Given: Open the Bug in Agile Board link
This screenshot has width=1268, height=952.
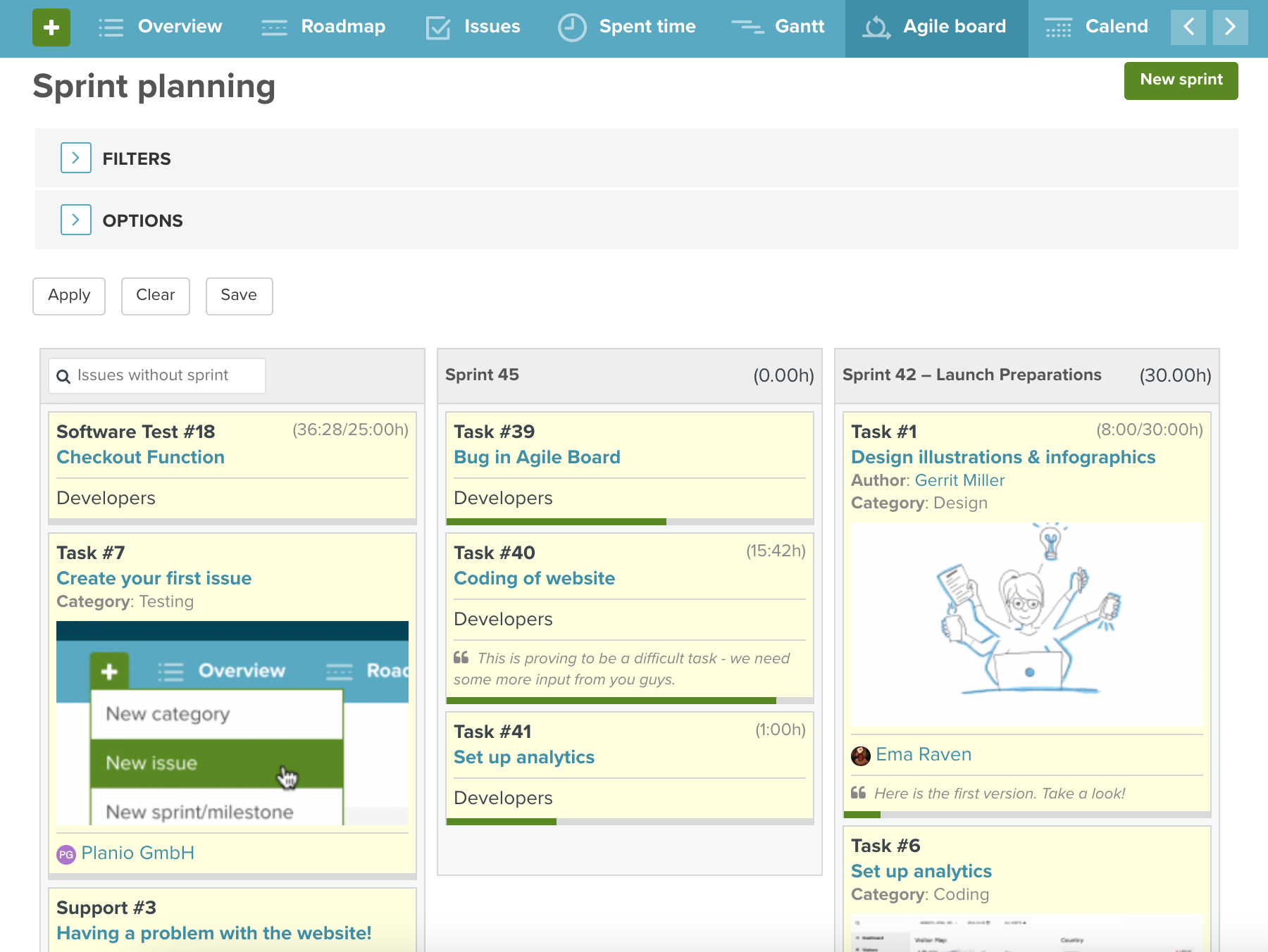Looking at the screenshot, I should tap(537, 457).
